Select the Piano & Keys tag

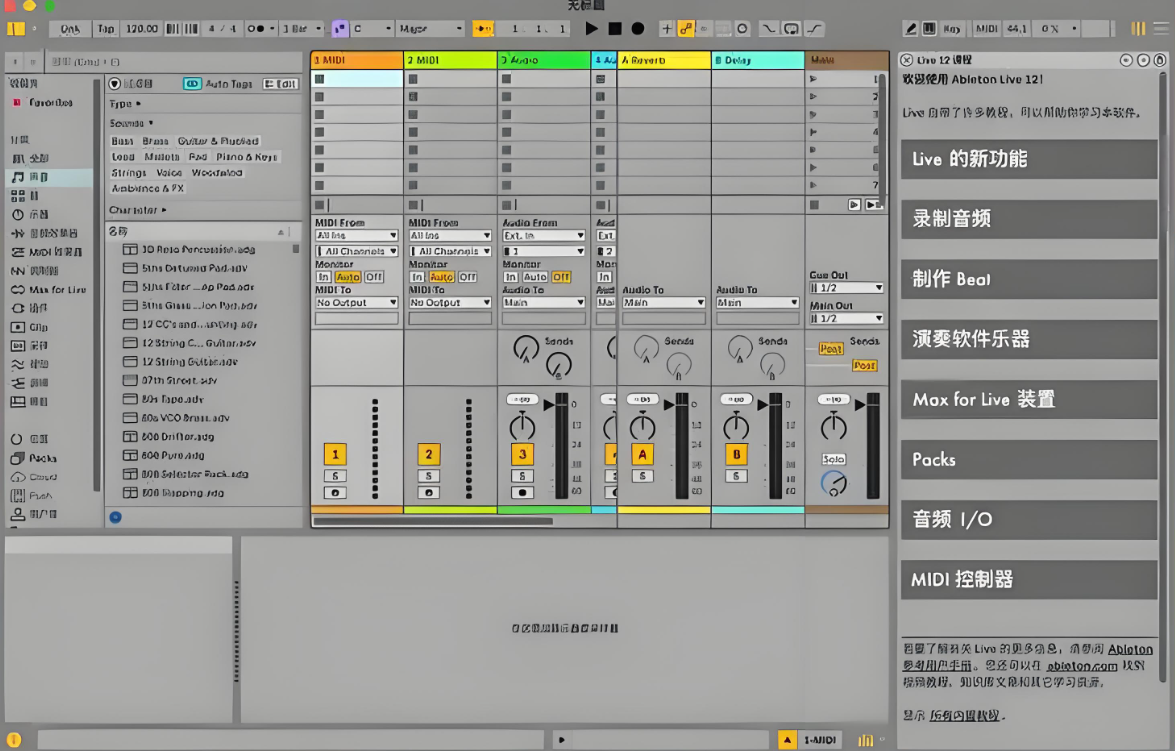tap(246, 157)
